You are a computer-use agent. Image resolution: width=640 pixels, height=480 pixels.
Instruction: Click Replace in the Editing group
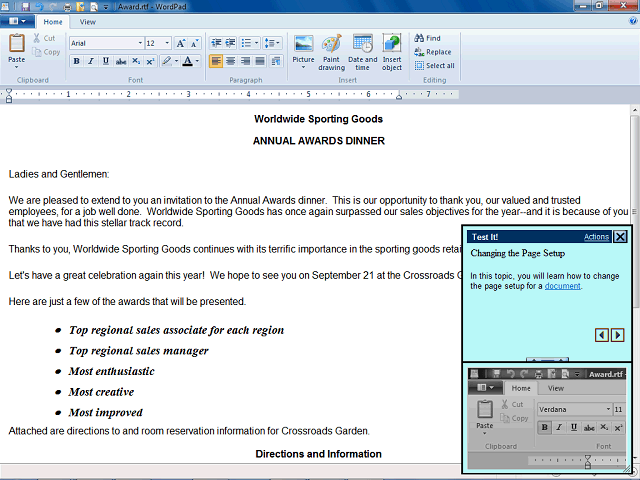(x=433, y=52)
